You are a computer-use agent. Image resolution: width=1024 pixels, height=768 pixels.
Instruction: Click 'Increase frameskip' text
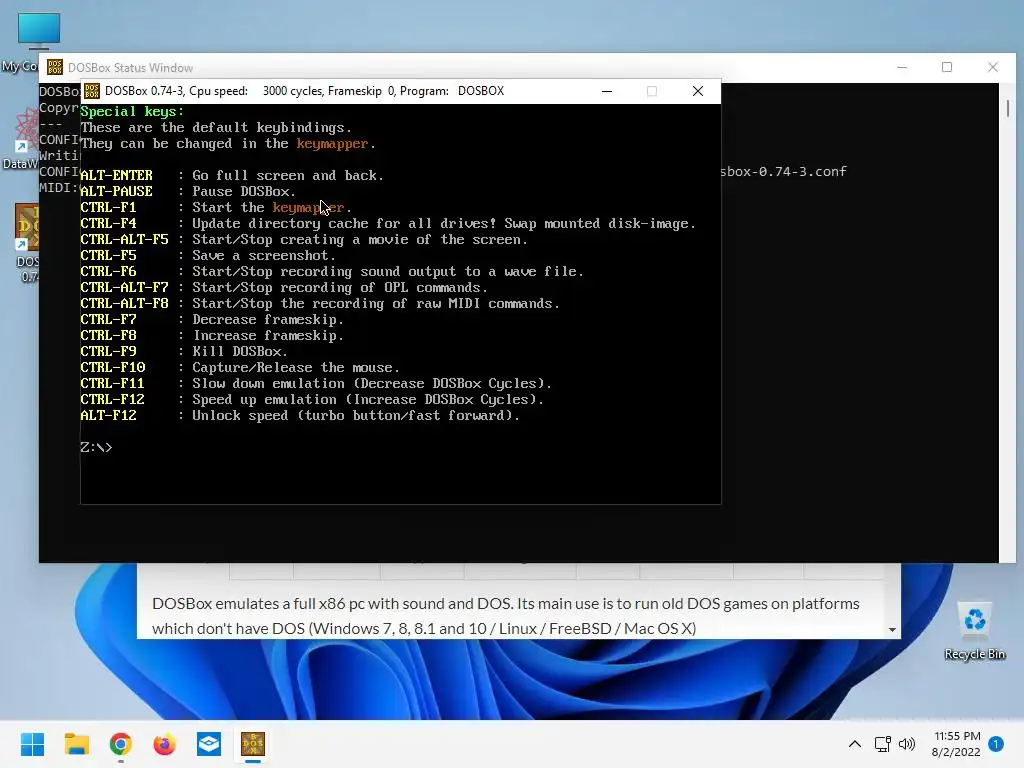(x=268, y=336)
